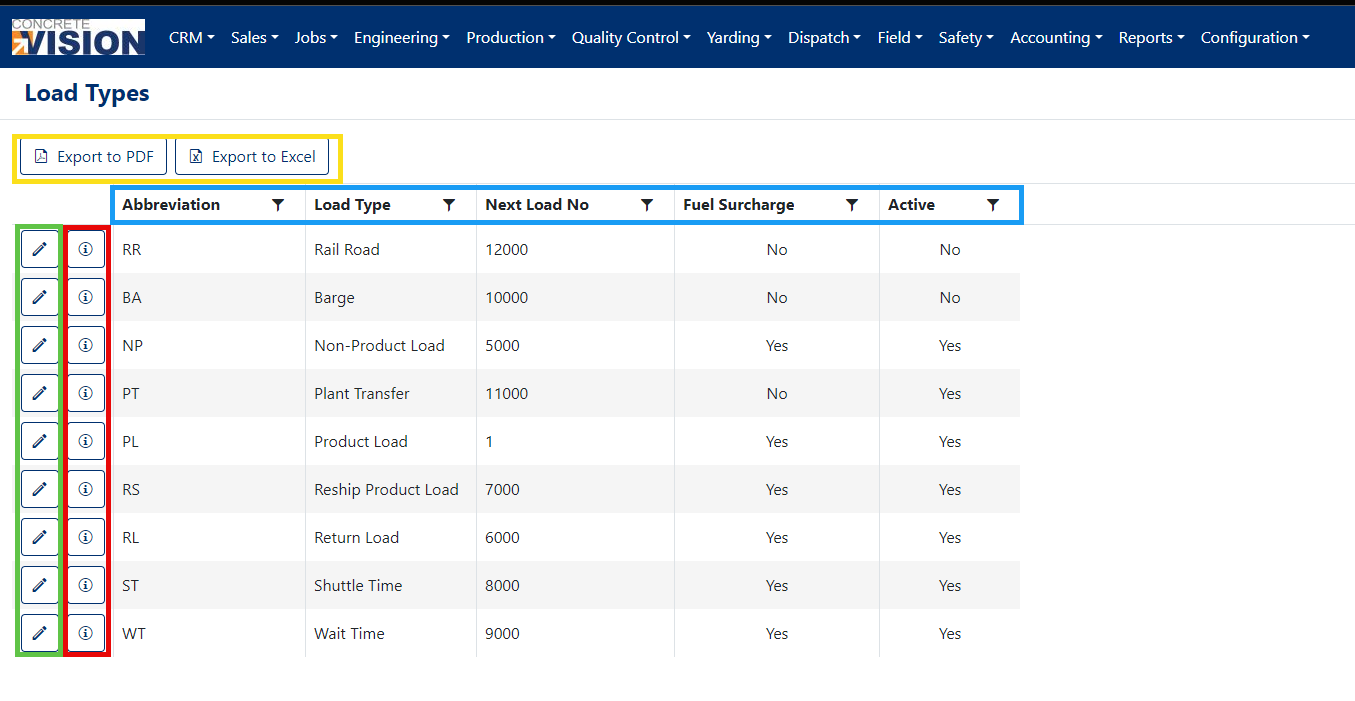Click the 'Non-Product Load' cell
The height and width of the screenshot is (701, 1355).
pos(391,346)
